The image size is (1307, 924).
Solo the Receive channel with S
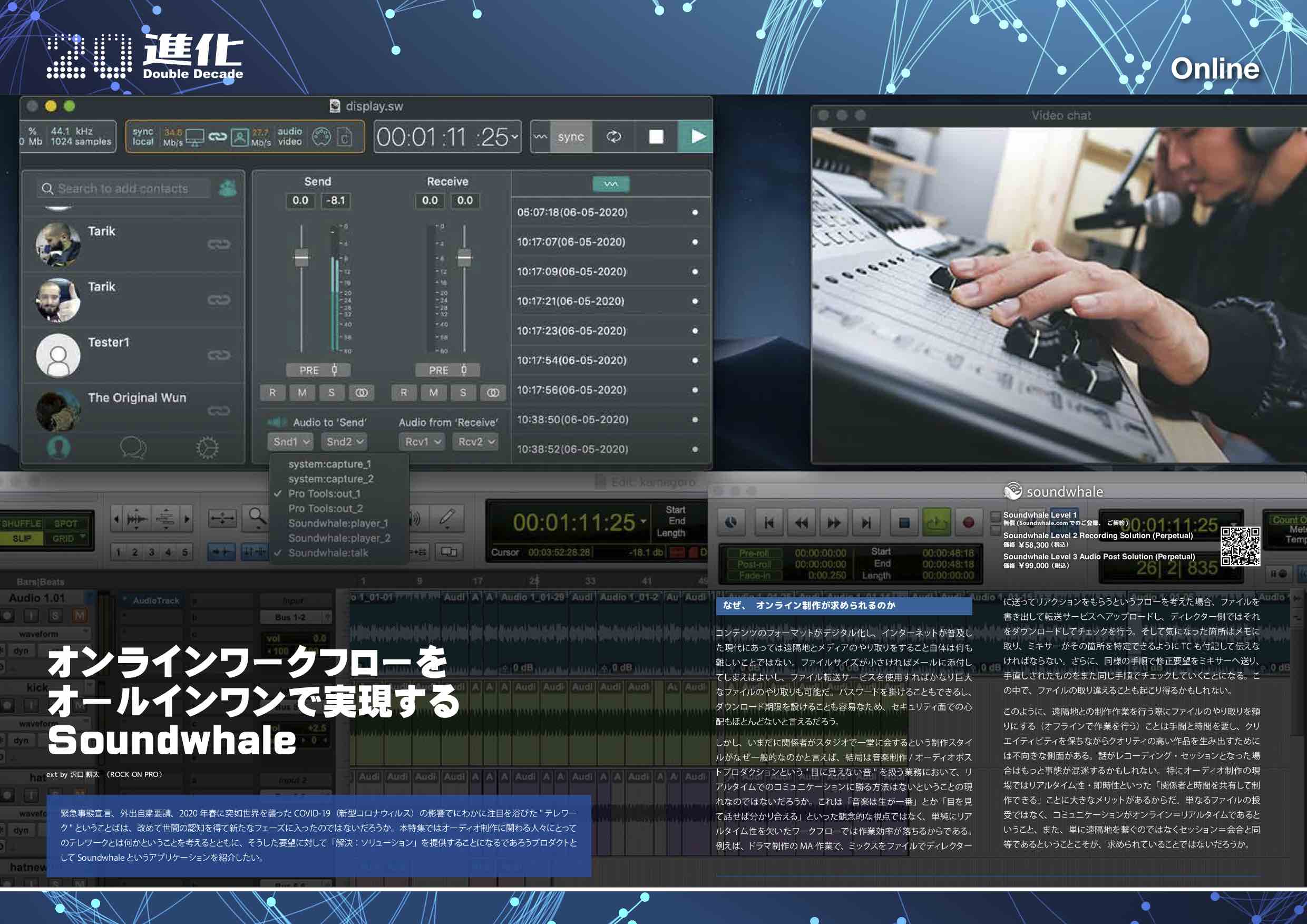click(x=463, y=393)
